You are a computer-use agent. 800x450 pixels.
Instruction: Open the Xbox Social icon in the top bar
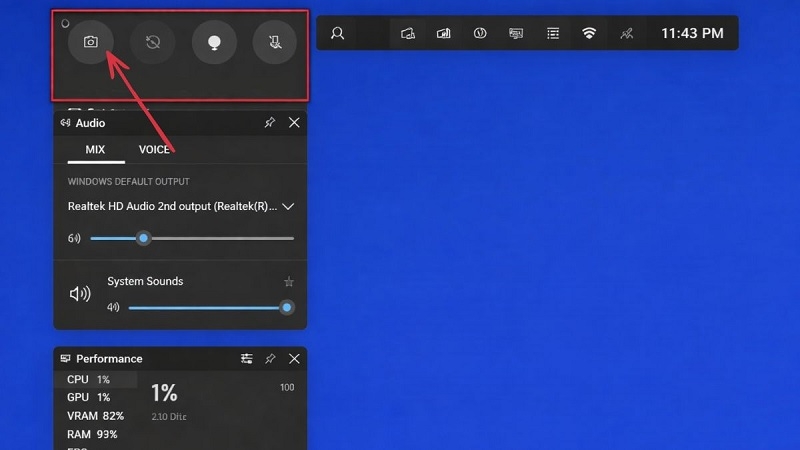(337, 33)
